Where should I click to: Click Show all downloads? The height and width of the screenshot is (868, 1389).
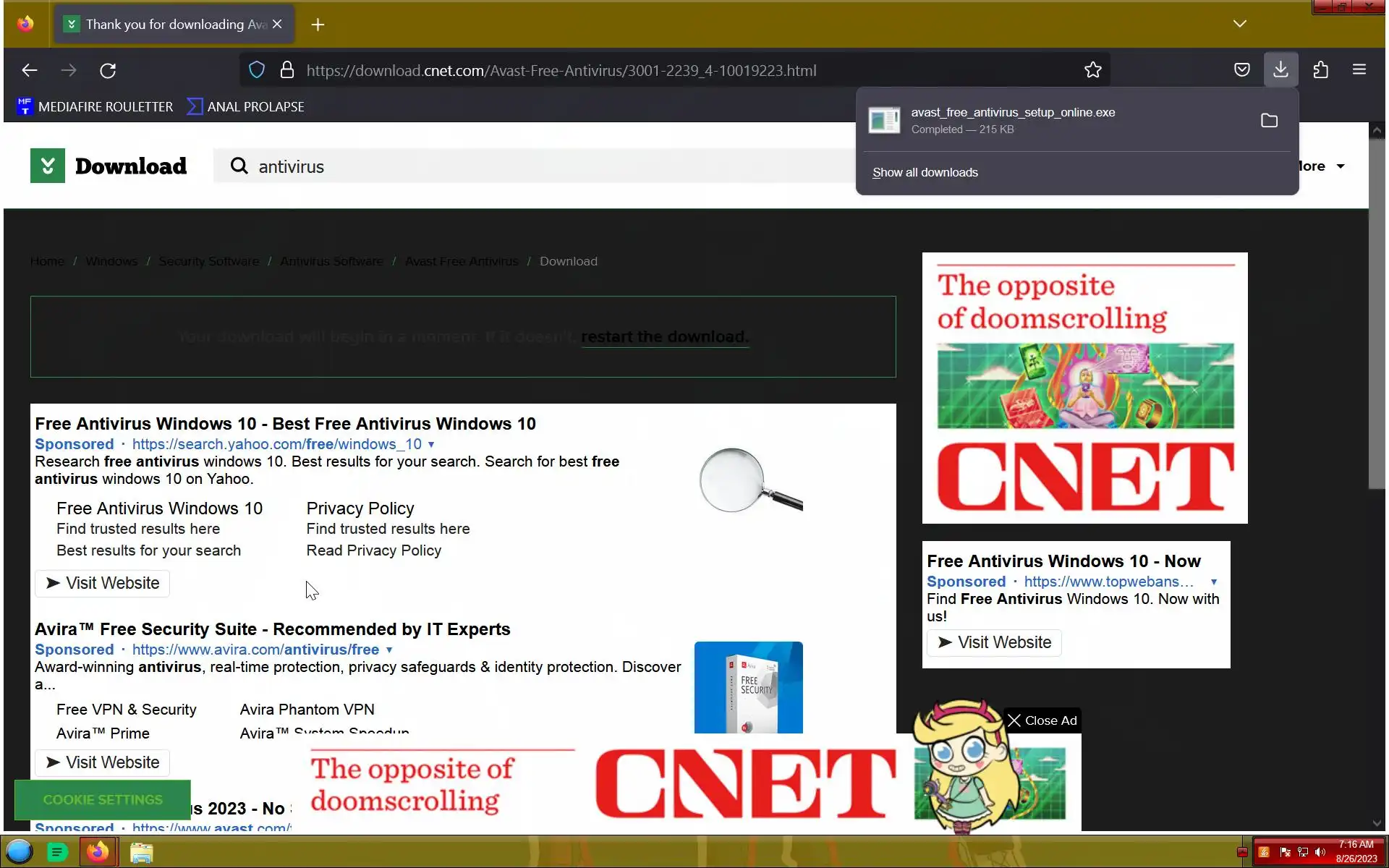point(925,172)
